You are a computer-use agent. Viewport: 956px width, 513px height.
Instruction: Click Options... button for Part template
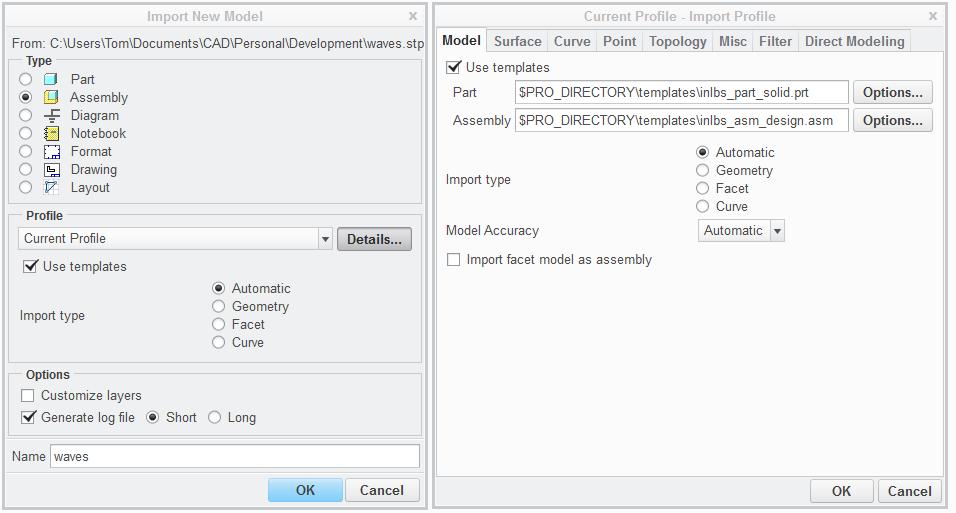(893, 93)
